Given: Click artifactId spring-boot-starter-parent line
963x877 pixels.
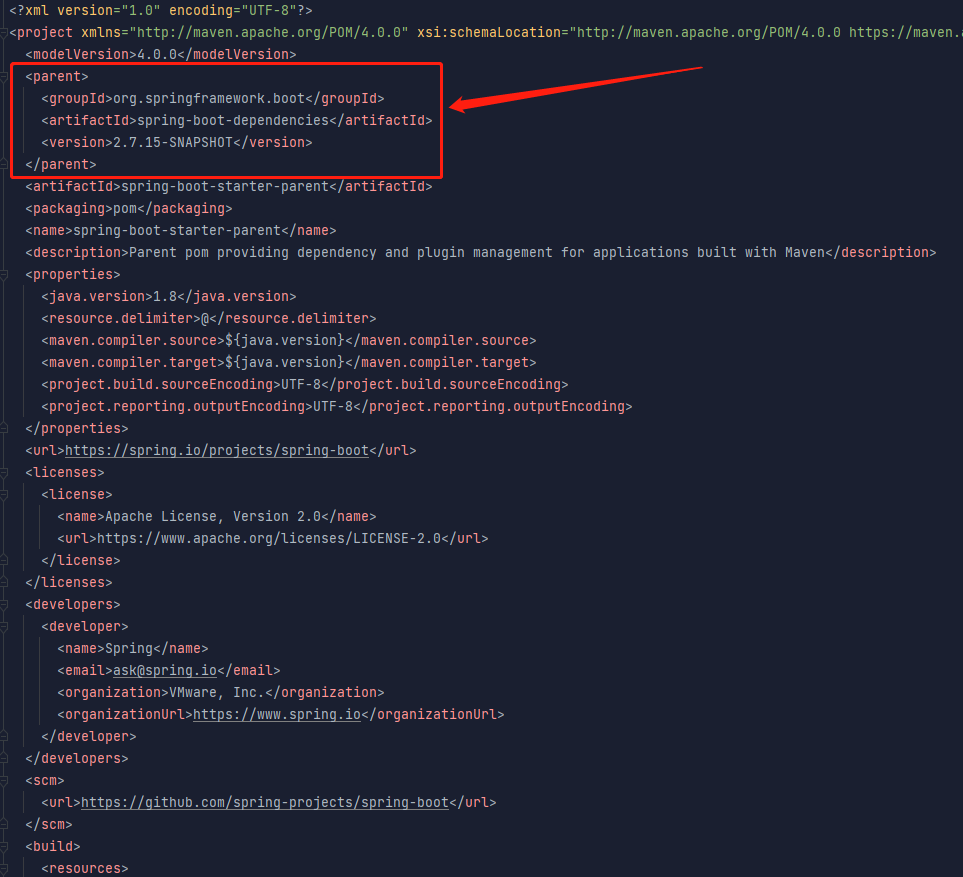Looking at the screenshot, I should 229,186.
